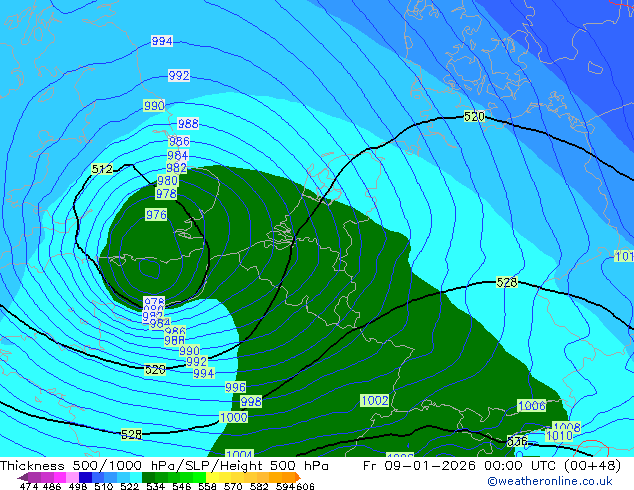634x490 pixels.
Task: Click the 1010 isobar label
Action: tap(559, 435)
